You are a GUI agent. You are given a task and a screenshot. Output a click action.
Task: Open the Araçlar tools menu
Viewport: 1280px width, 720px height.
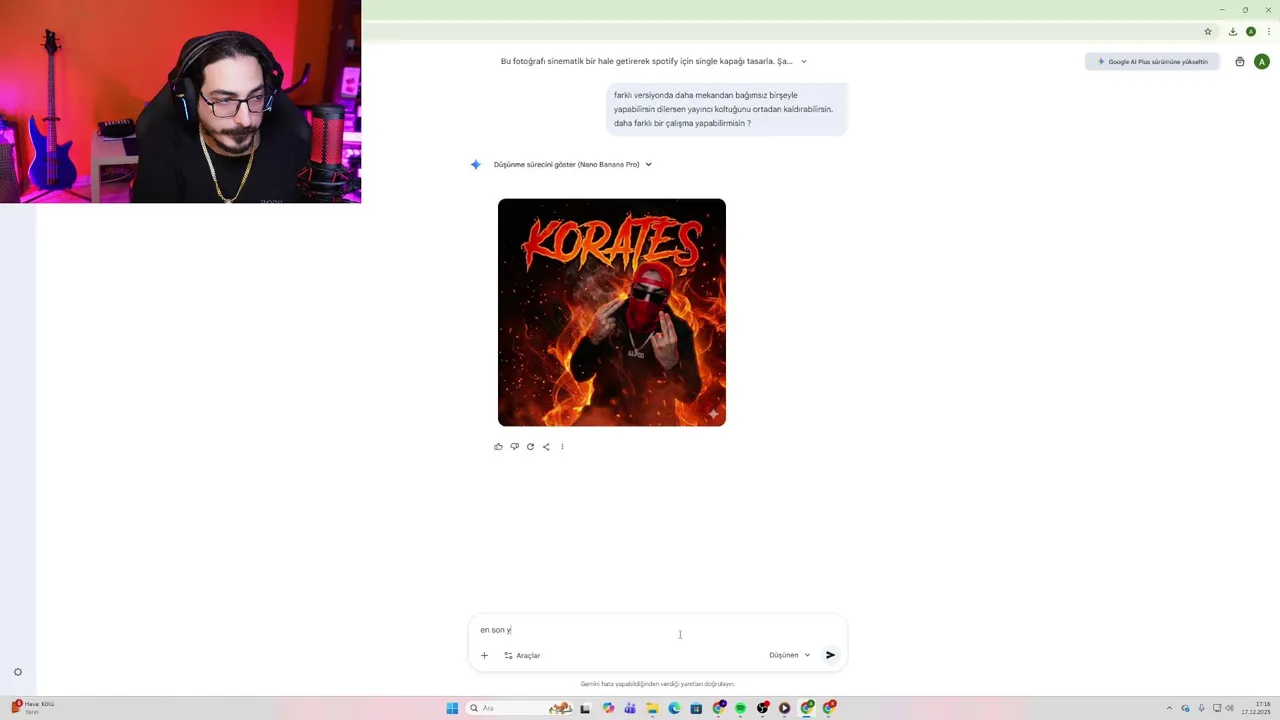point(522,655)
